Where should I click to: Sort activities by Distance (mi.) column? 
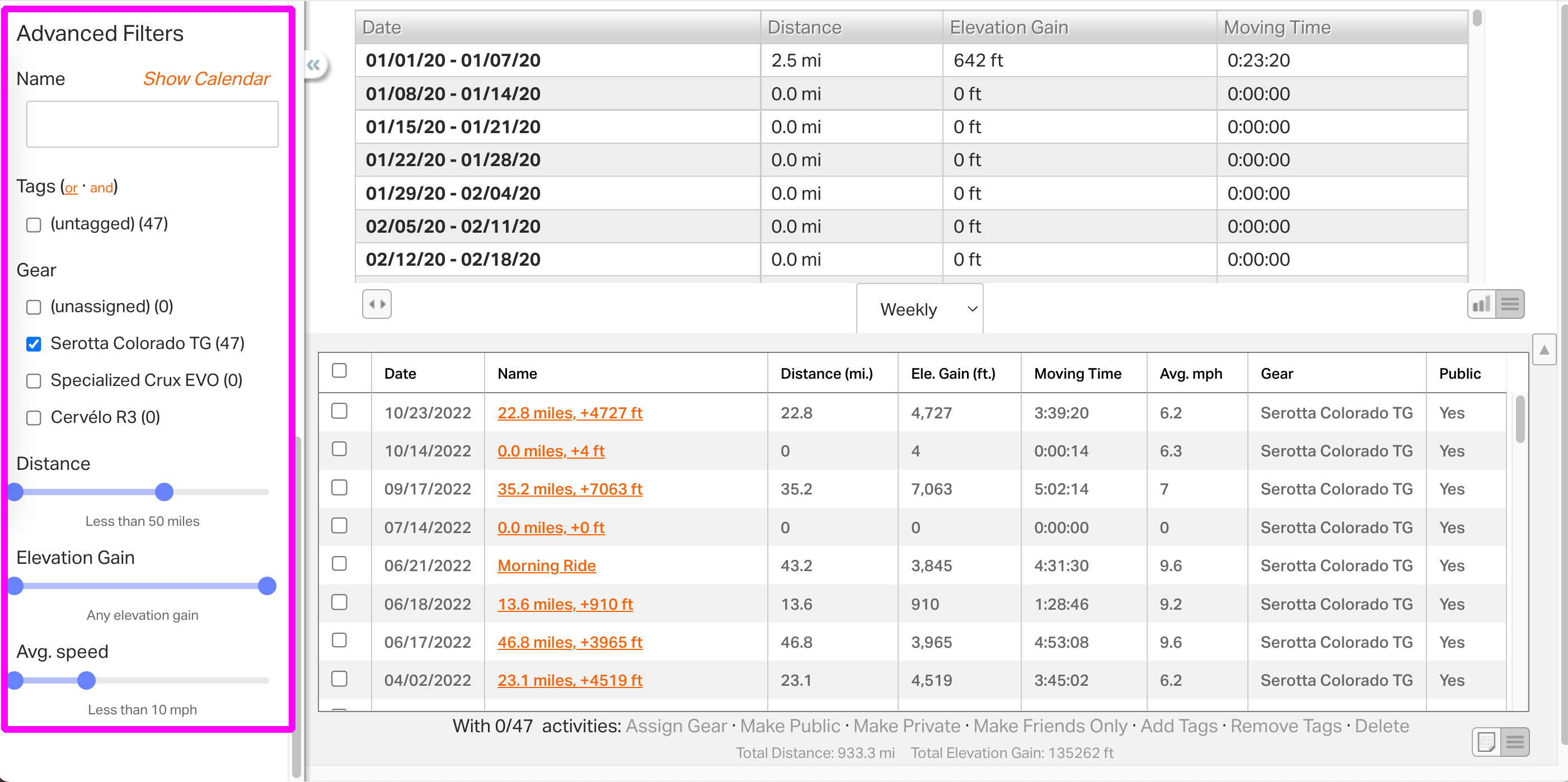(x=826, y=374)
